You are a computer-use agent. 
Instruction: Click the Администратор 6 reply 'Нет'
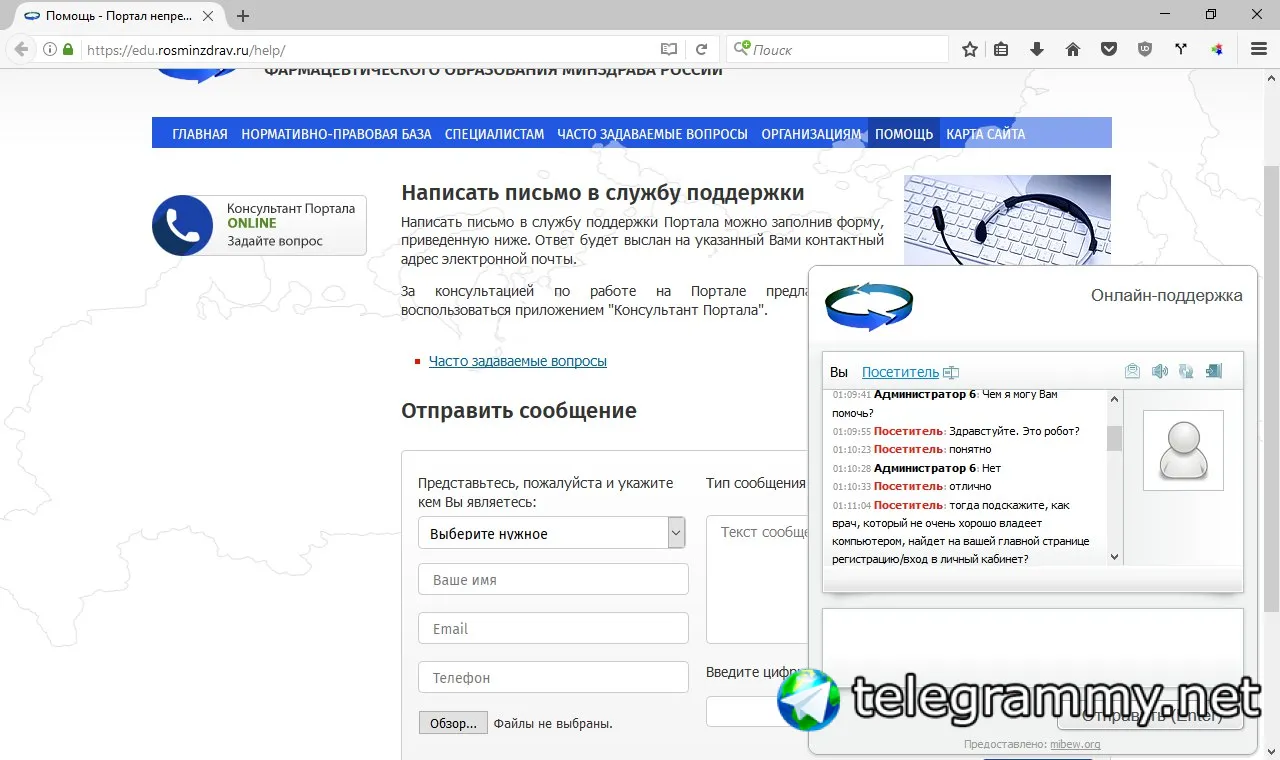(x=991, y=468)
